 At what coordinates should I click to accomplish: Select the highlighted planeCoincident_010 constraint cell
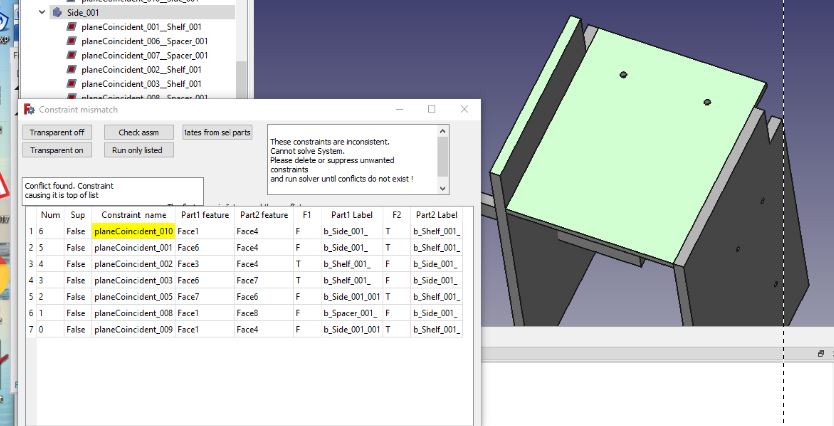(x=133, y=231)
